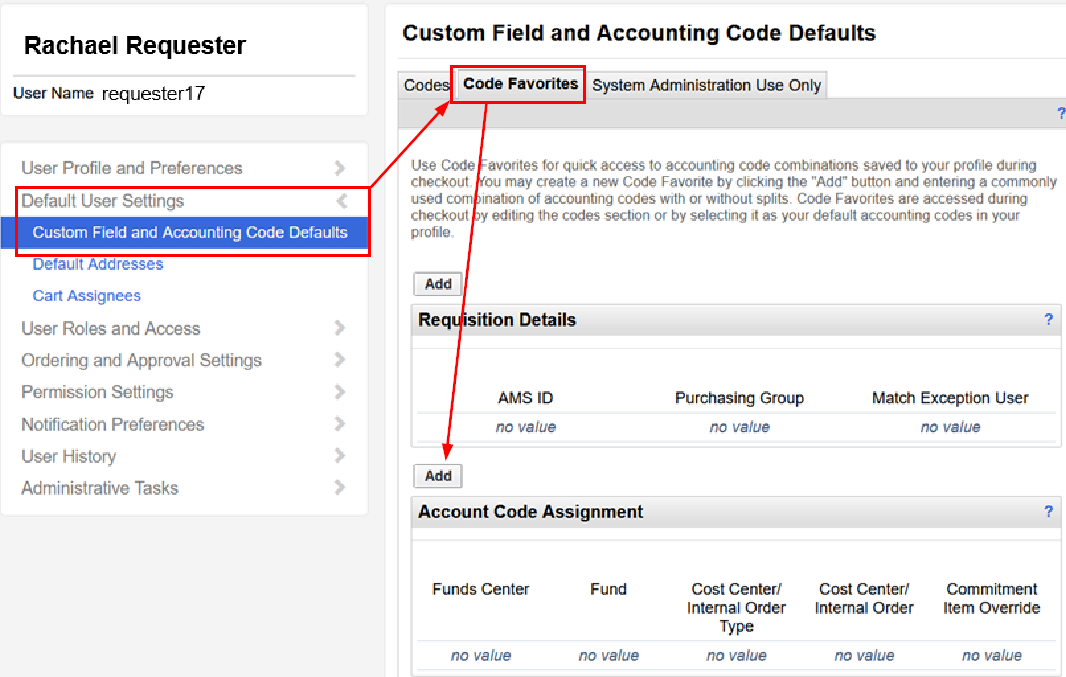Click the Rachael Requester profile name

click(x=135, y=45)
